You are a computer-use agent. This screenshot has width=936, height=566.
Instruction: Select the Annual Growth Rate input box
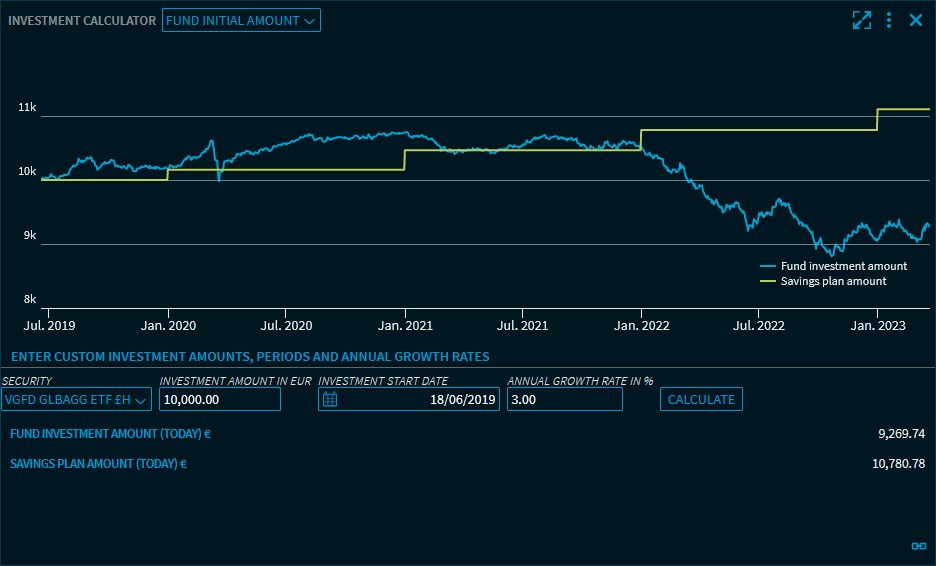click(564, 400)
